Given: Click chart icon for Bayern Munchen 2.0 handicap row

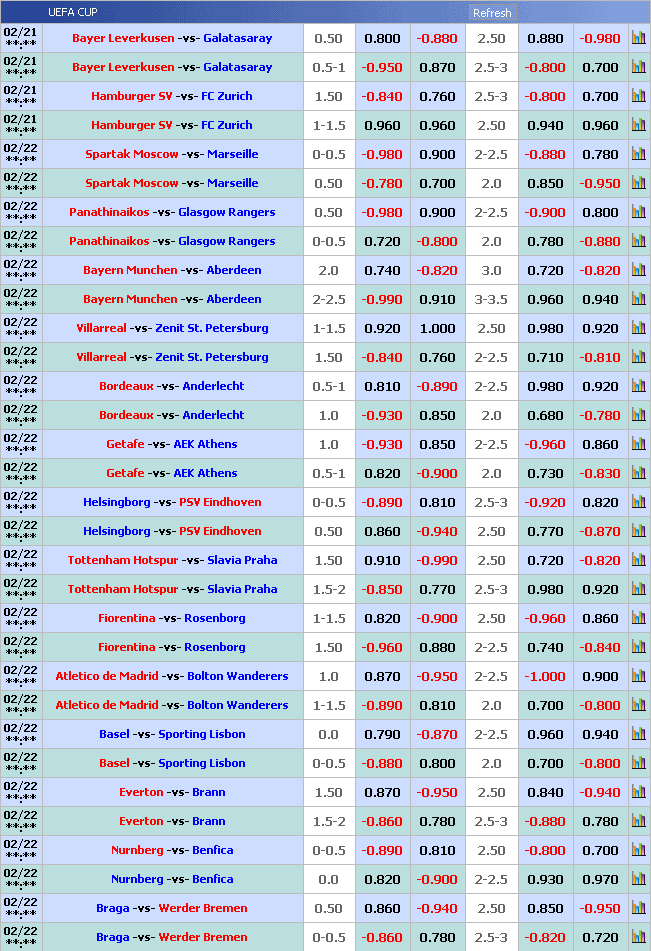Looking at the screenshot, I should pos(638,271).
